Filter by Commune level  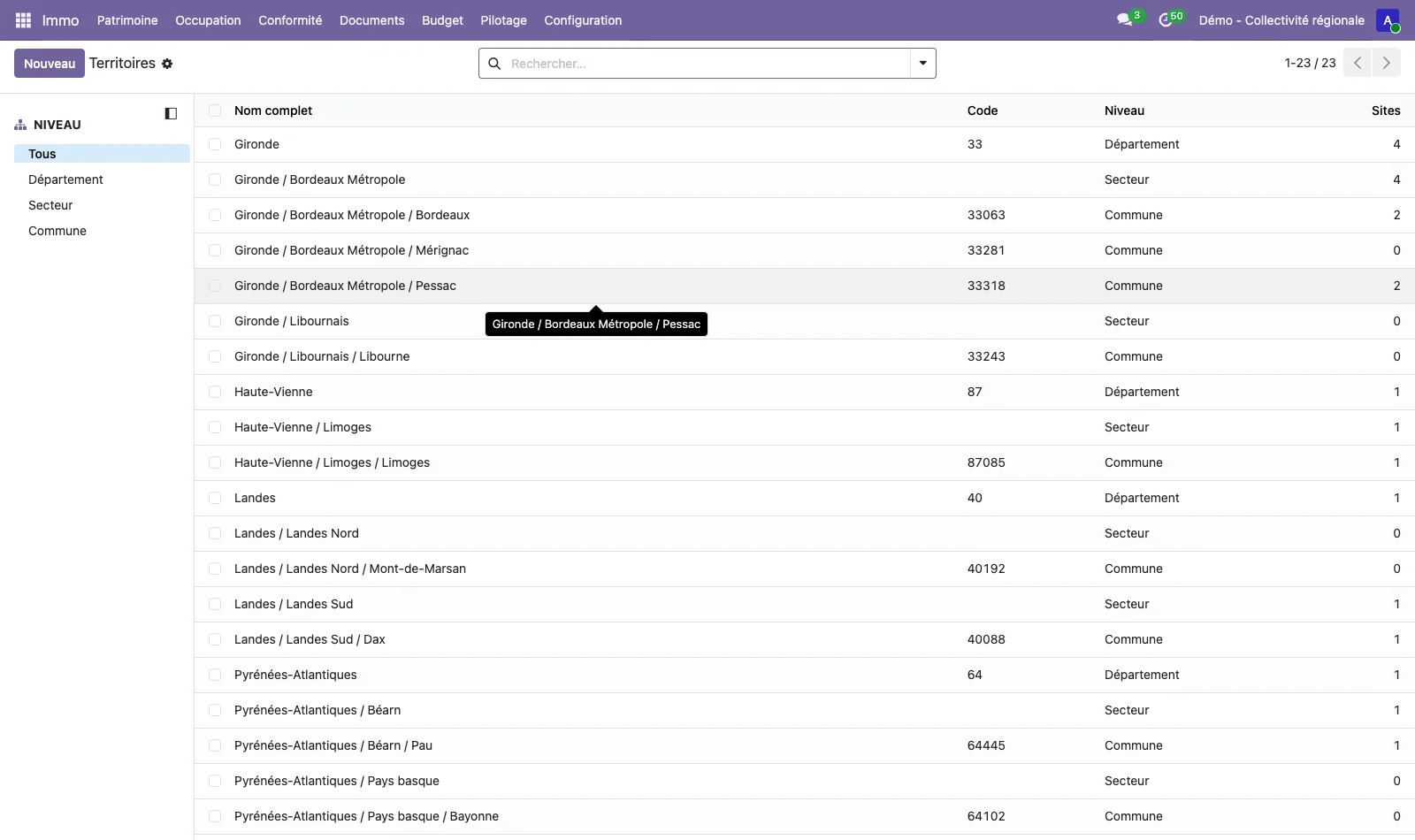coord(57,231)
